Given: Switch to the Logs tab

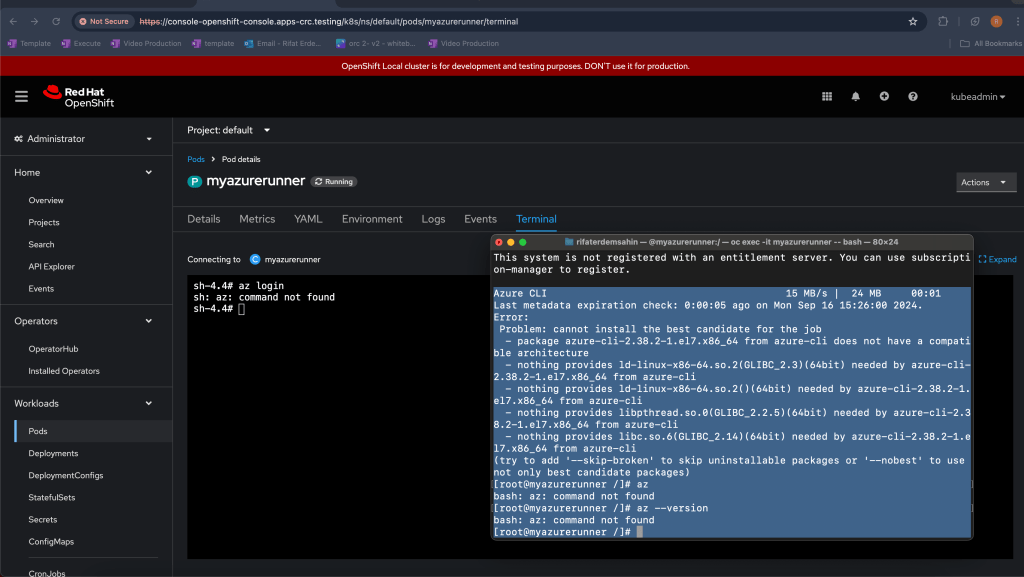Looking at the screenshot, I should [434, 219].
